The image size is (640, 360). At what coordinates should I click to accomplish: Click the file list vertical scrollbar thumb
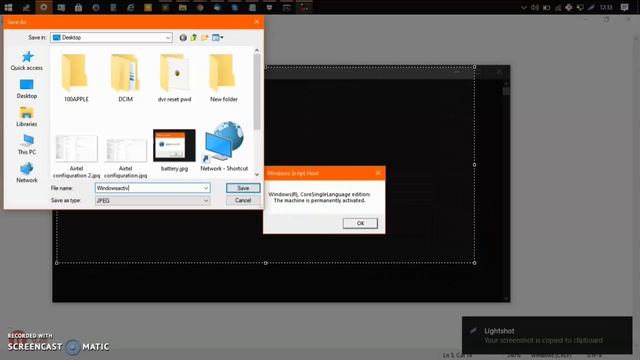(257, 92)
